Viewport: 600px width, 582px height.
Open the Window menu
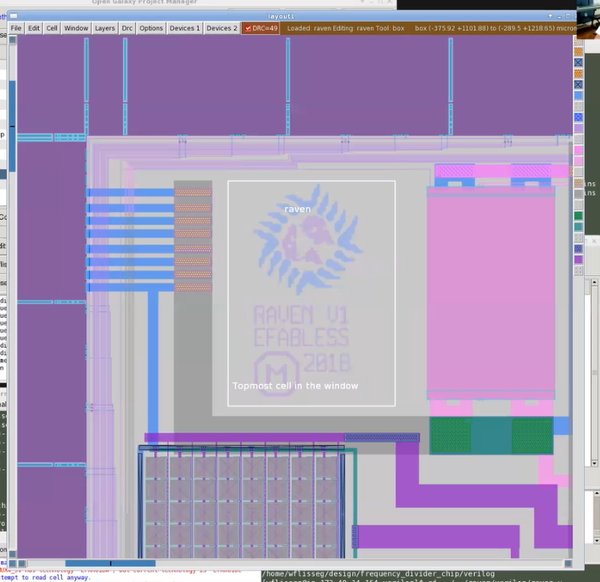[76, 28]
